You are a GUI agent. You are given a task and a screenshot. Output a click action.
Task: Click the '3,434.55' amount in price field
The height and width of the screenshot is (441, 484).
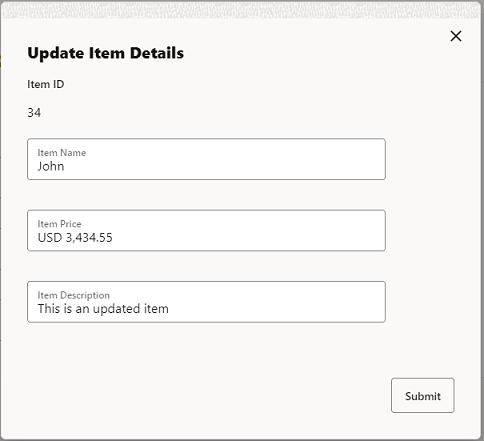[x=89, y=238]
